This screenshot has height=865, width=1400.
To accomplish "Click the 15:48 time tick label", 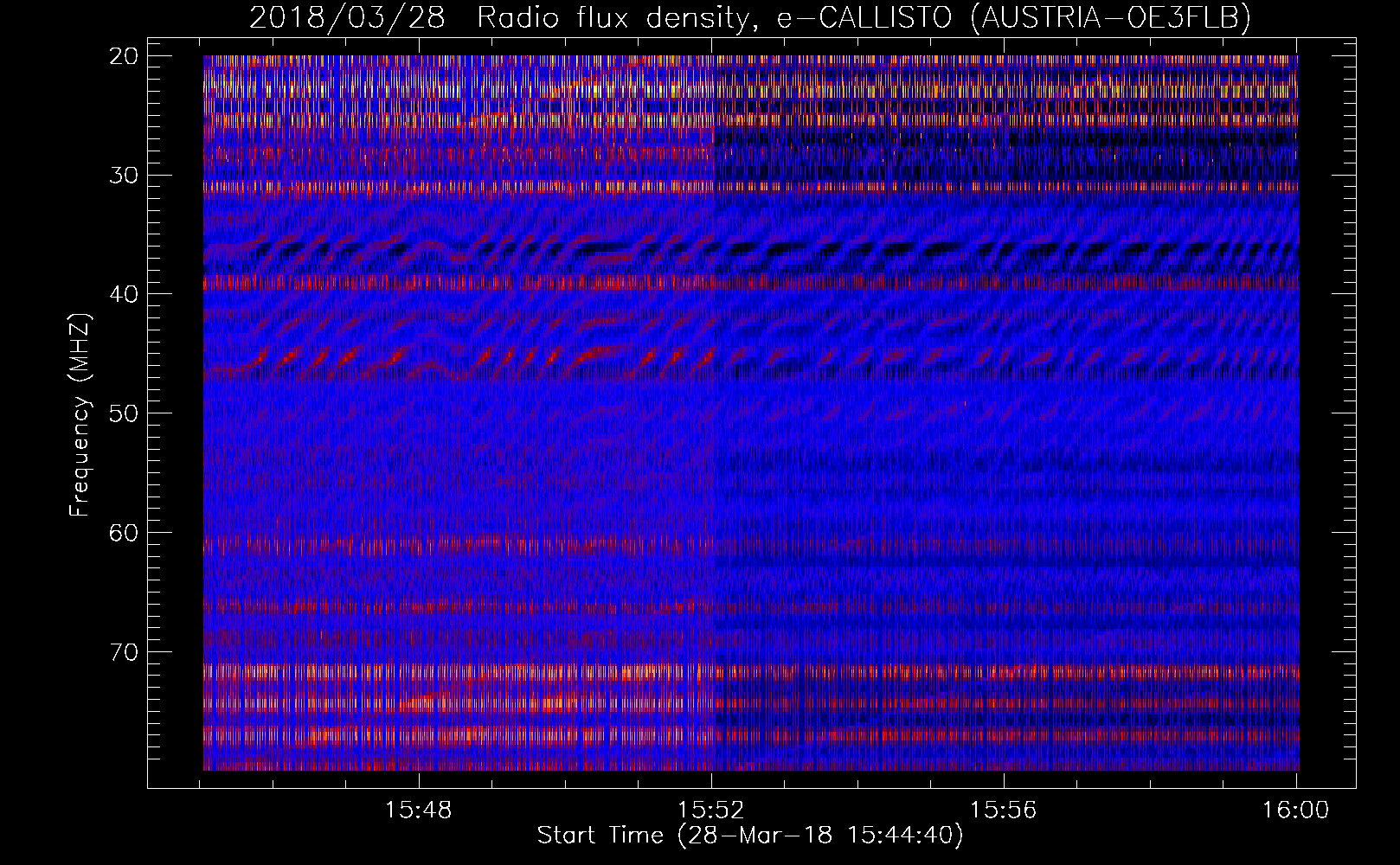I will coord(419,811).
